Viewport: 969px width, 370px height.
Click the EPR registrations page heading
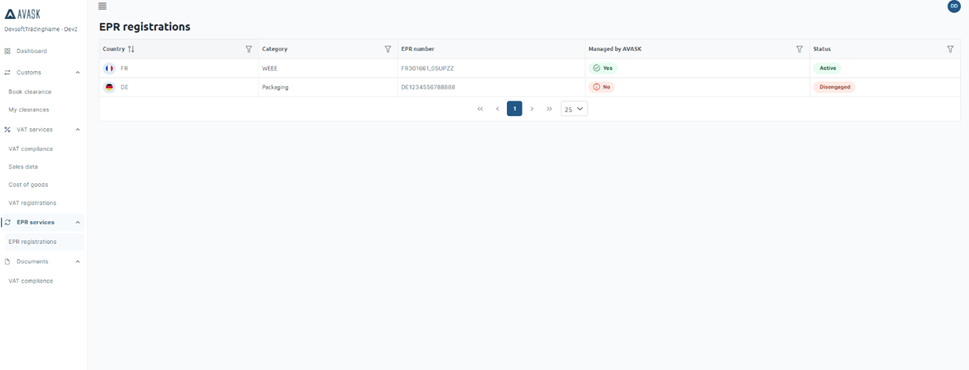[x=145, y=27]
